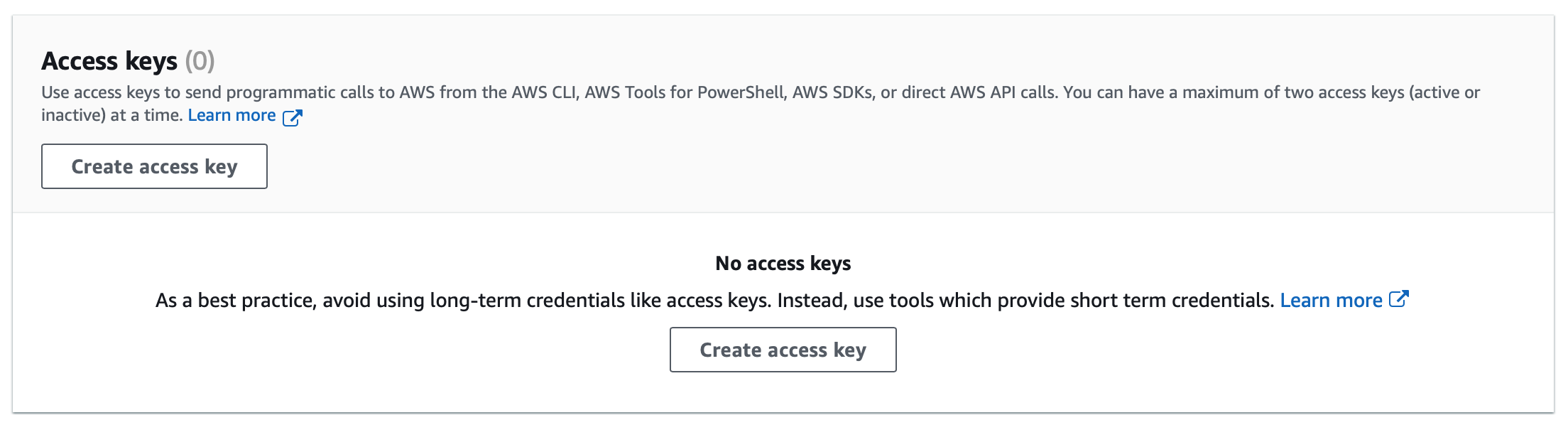Click Create access key under No access keys
Screen dimensions: 1568x425
pyautogui.click(x=783, y=350)
